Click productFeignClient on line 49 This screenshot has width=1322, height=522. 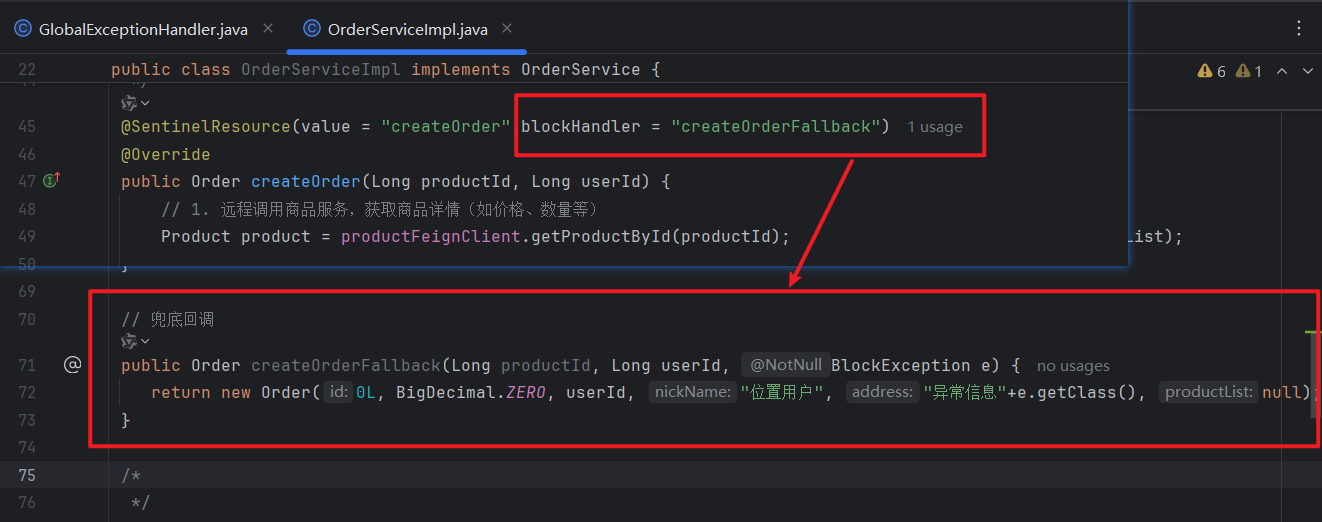[x=431, y=237]
